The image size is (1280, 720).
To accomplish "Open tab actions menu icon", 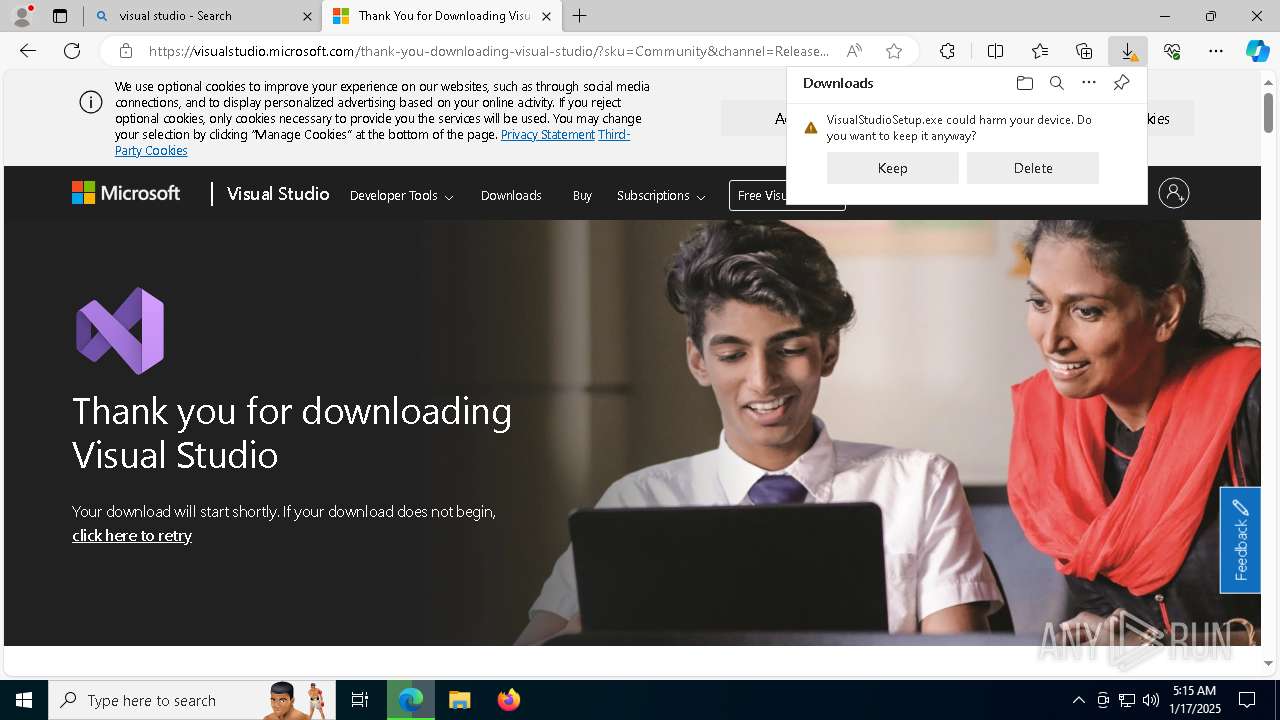I will (x=60, y=16).
